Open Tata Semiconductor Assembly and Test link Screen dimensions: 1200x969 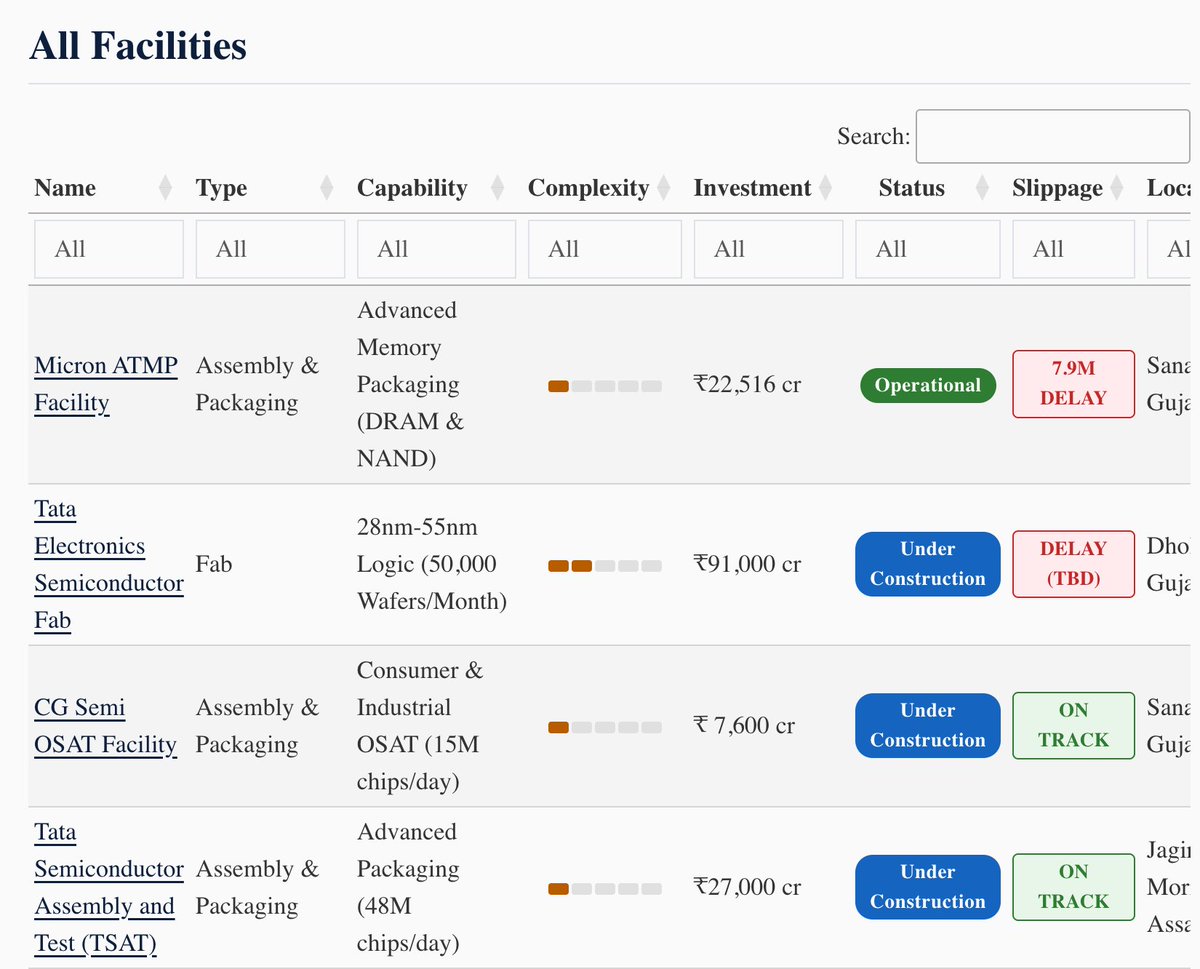tap(109, 888)
